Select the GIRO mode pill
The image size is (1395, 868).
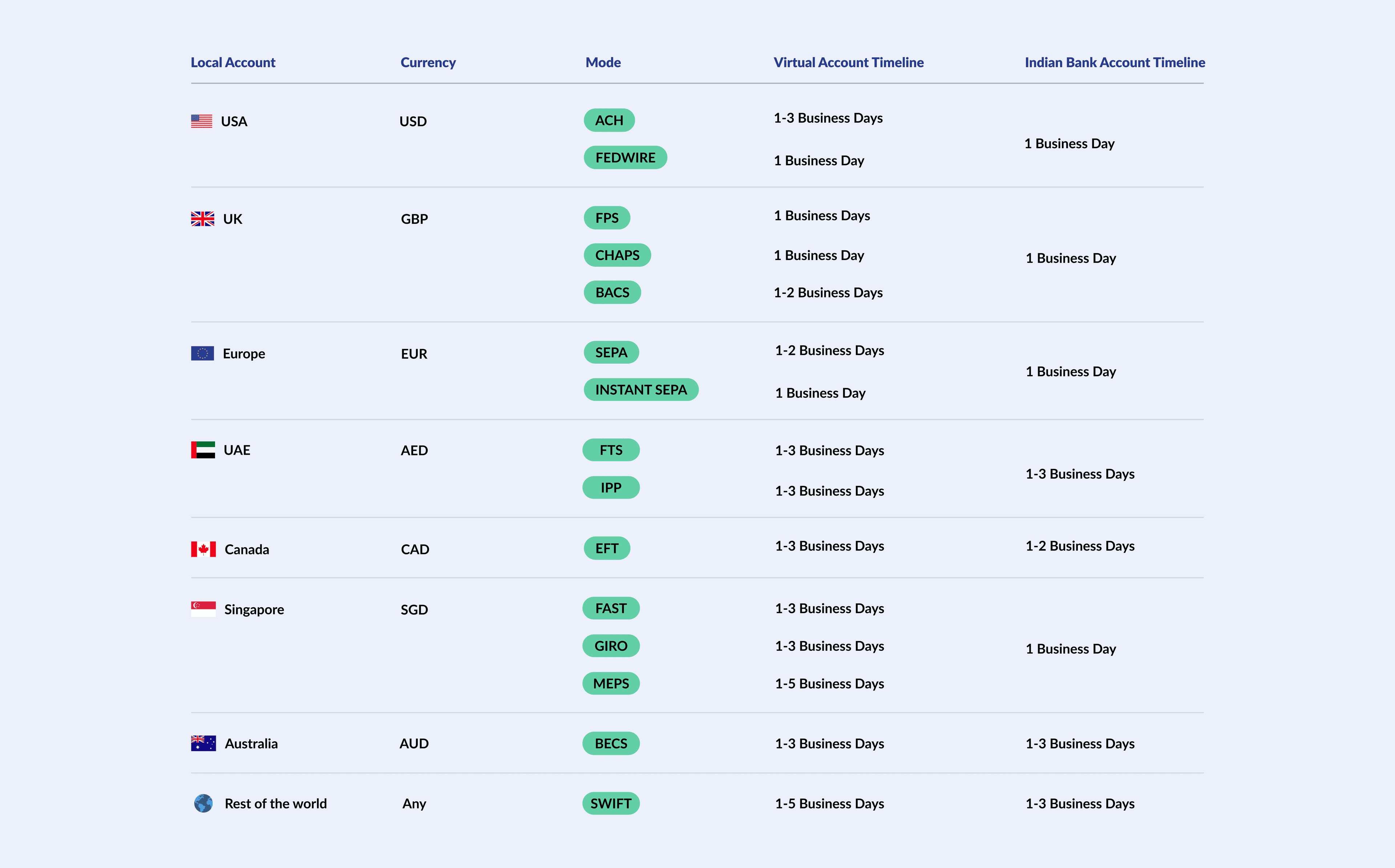pyautogui.click(x=611, y=646)
